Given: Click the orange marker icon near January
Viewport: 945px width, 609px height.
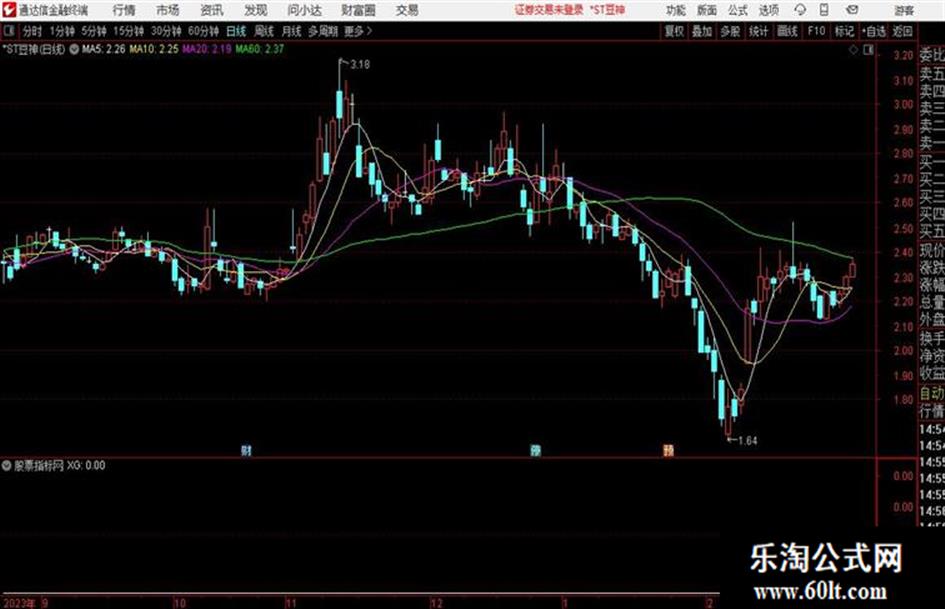Looking at the screenshot, I should tap(668, 450).
